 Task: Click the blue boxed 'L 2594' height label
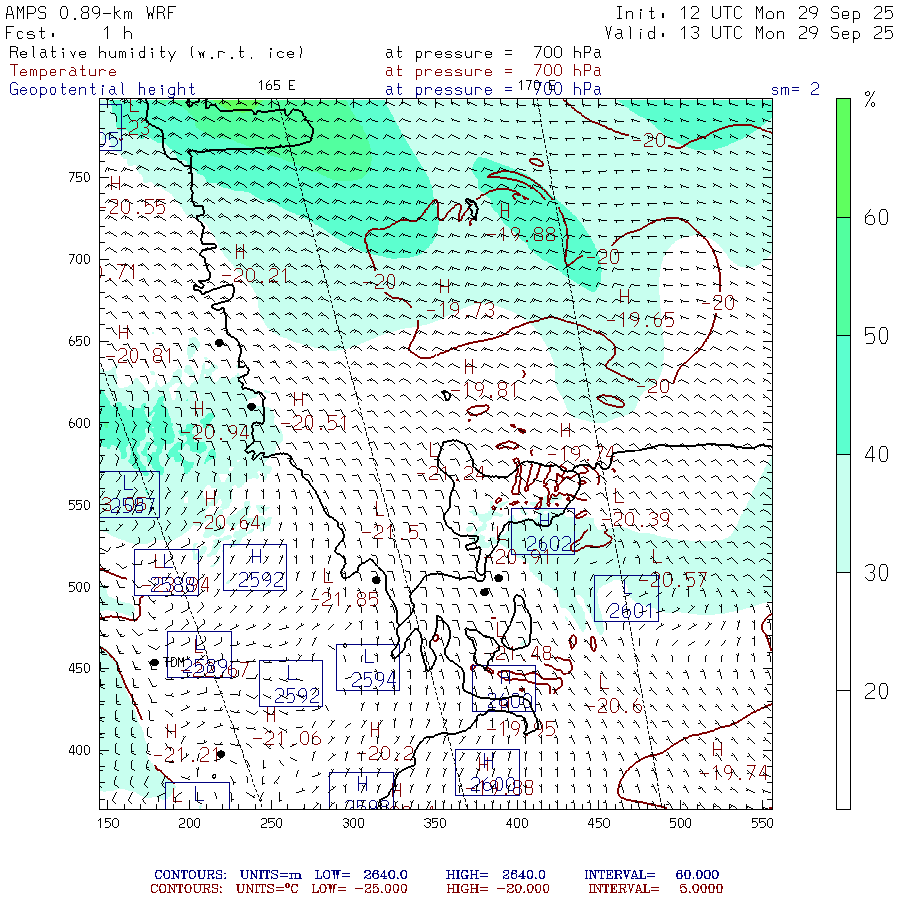[368, 668]
